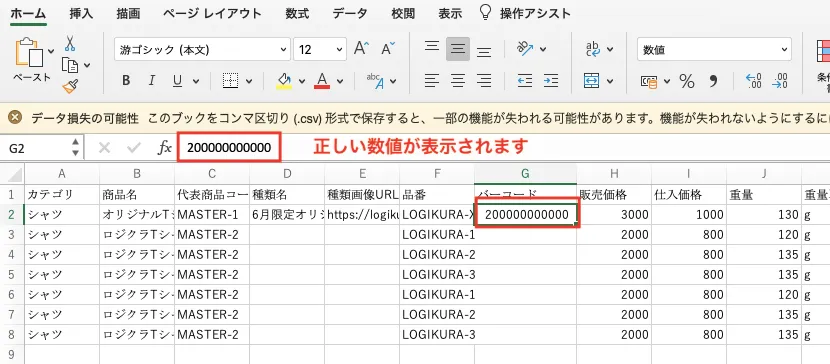
Task: Expand font color palette arrow
Action: [340, 81]
